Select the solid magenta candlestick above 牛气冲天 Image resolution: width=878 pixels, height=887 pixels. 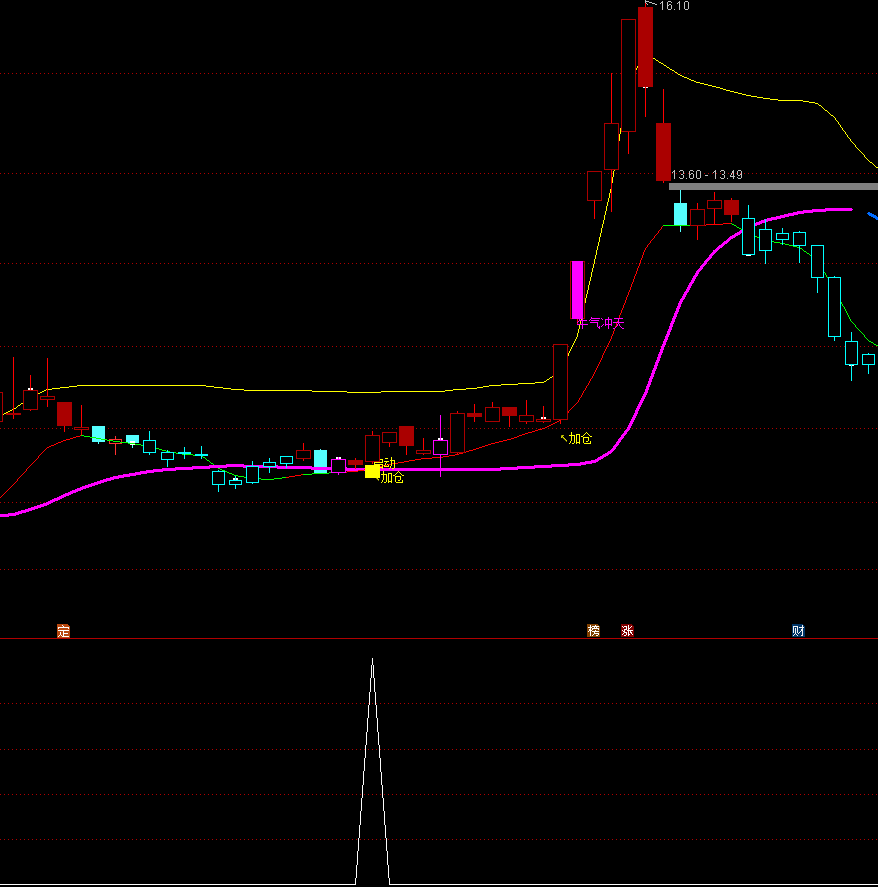(x=577, y=290)
